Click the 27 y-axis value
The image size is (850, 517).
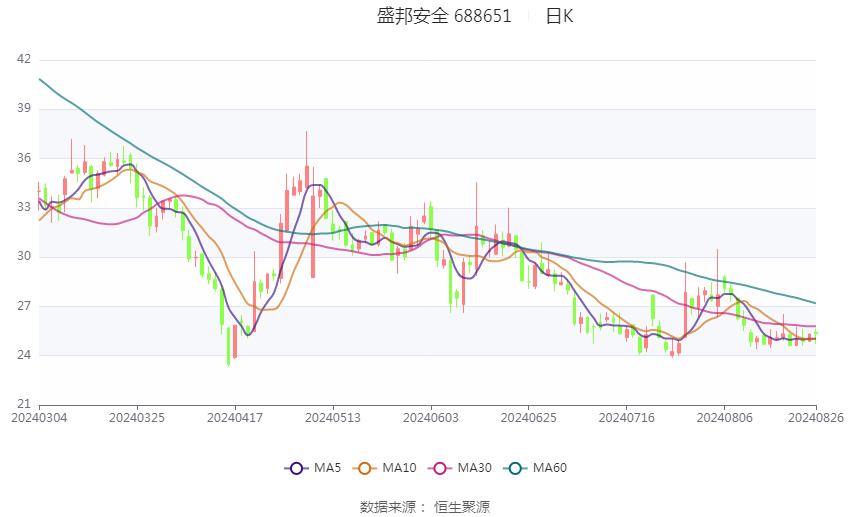tap(24, 306)
